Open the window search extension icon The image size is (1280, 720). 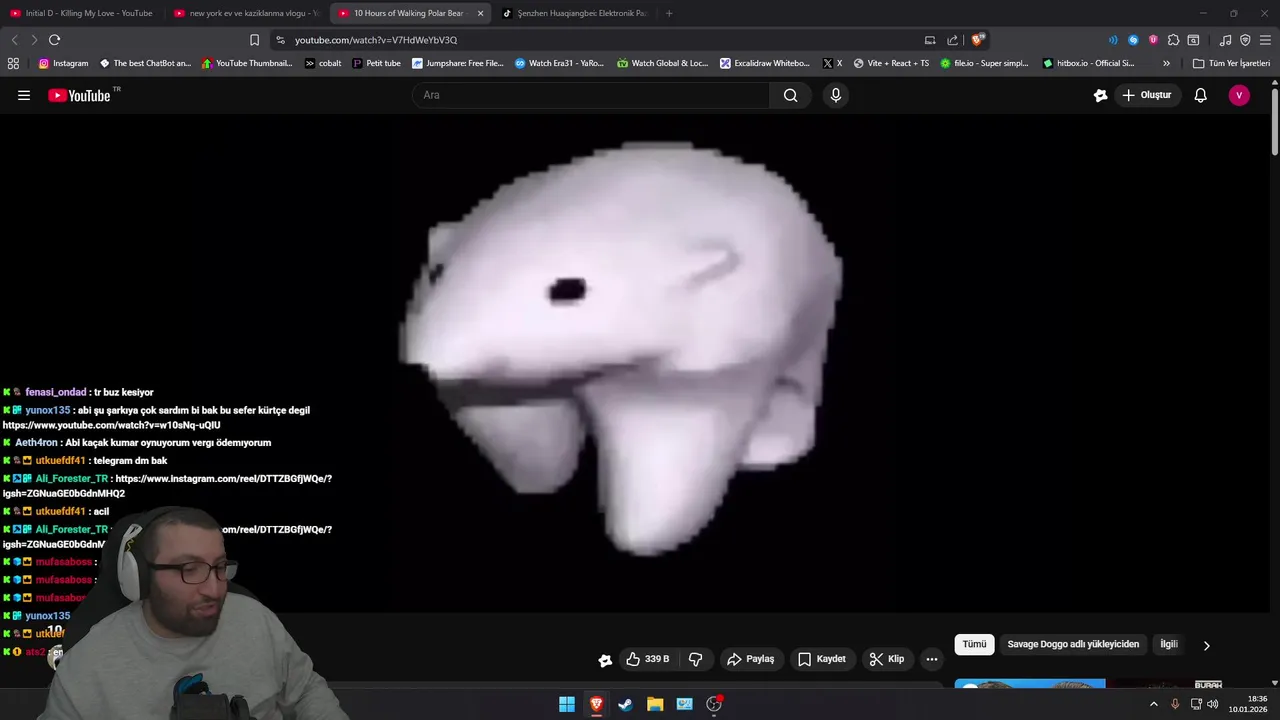(x=1193, y=40)
